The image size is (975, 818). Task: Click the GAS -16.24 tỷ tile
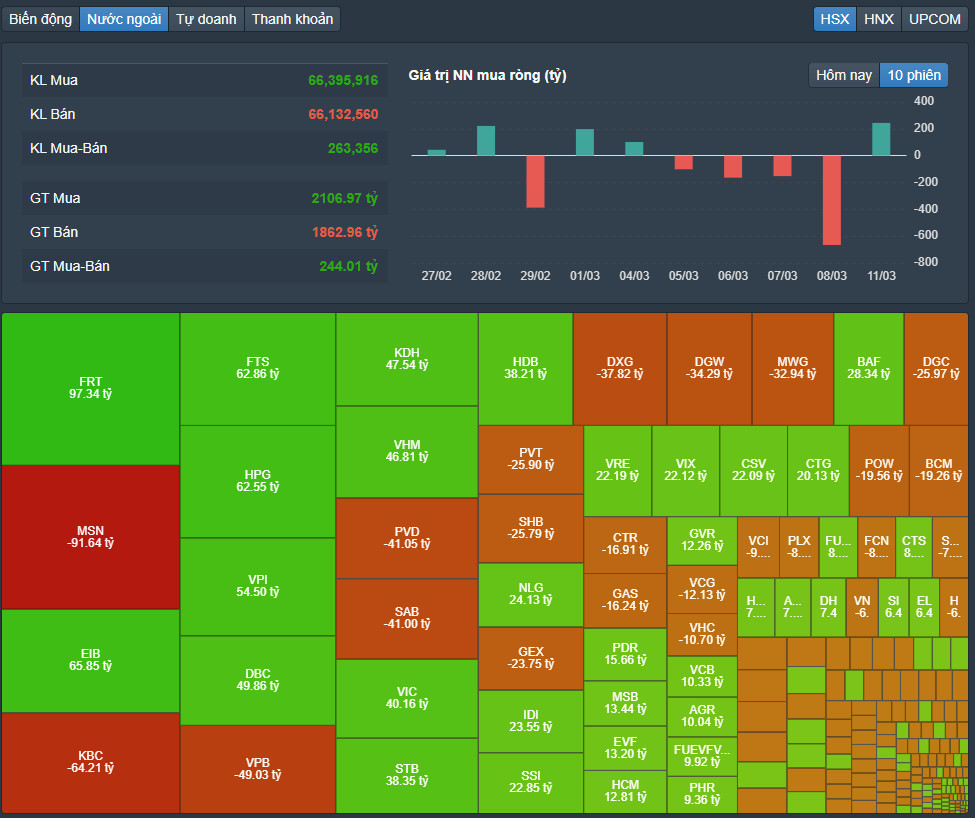[625, 600]
